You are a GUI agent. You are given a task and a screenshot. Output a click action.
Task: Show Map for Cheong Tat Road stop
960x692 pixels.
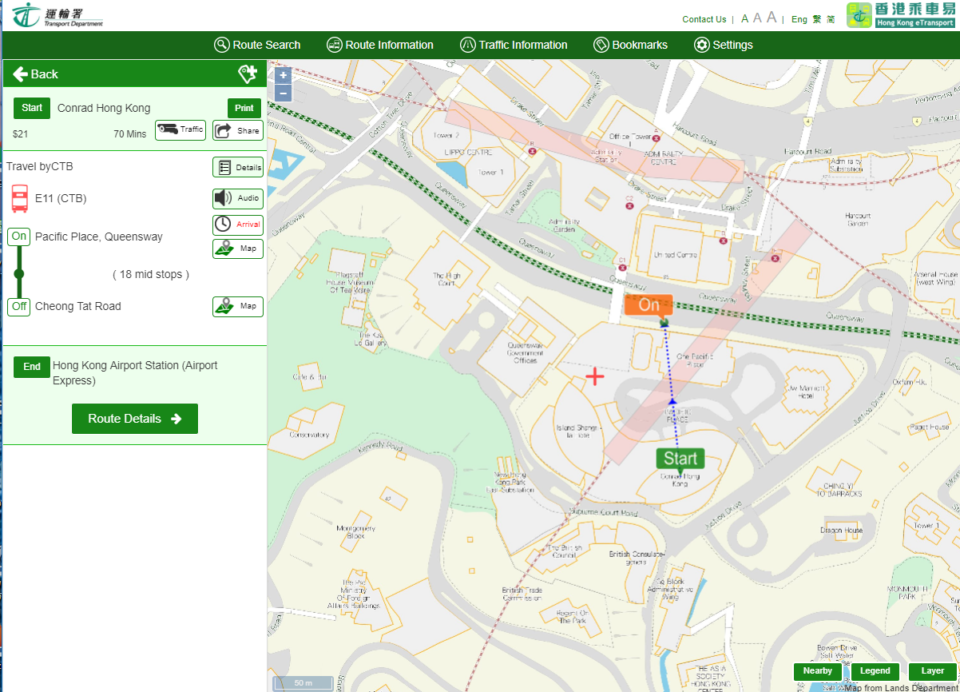(x=237, y=306)
